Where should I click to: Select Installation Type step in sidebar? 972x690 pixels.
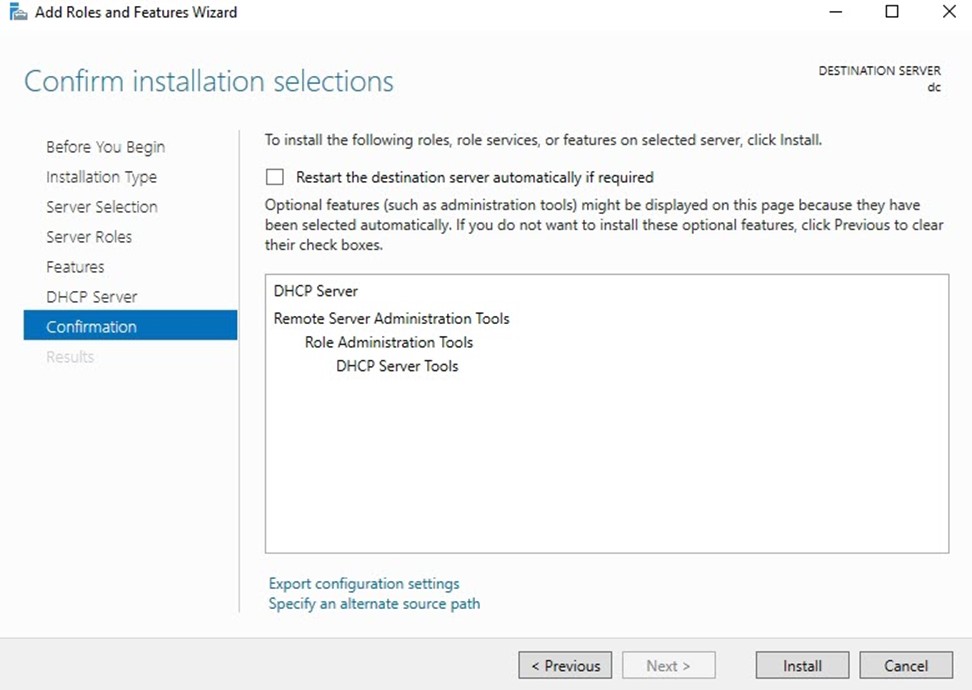[x=101, y=177]
